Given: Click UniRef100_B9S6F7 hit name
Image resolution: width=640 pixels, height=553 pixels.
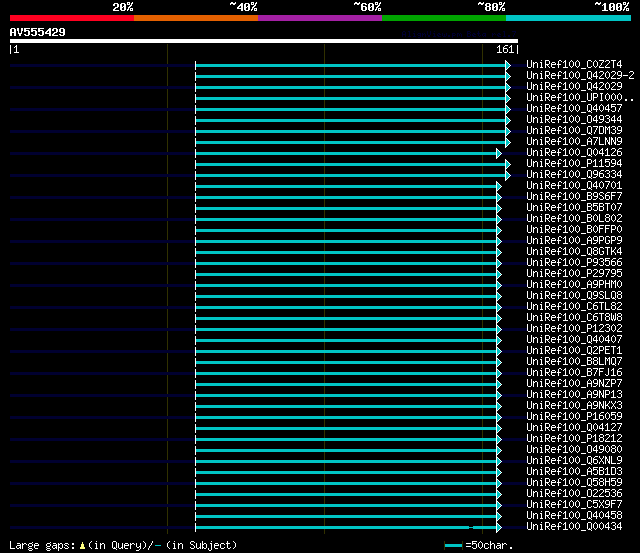Looking at the screenshot, I should pyautogui.click(x=574, y=197).
